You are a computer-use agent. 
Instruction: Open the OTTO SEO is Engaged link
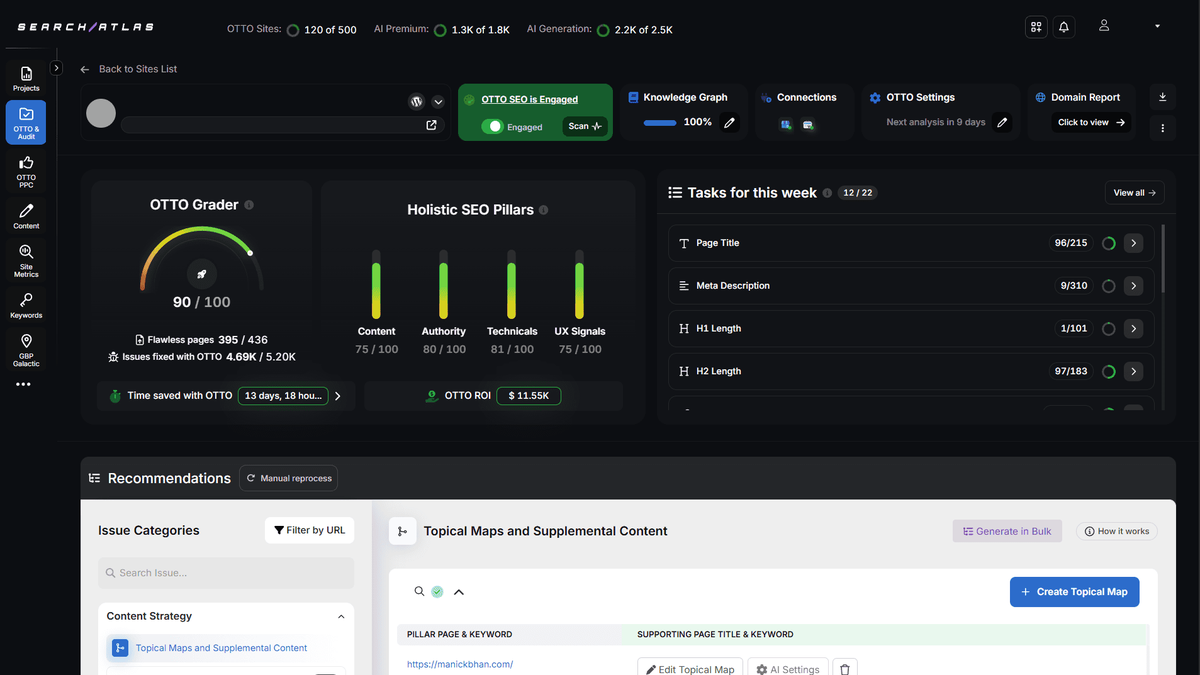(x=529, y=99)
